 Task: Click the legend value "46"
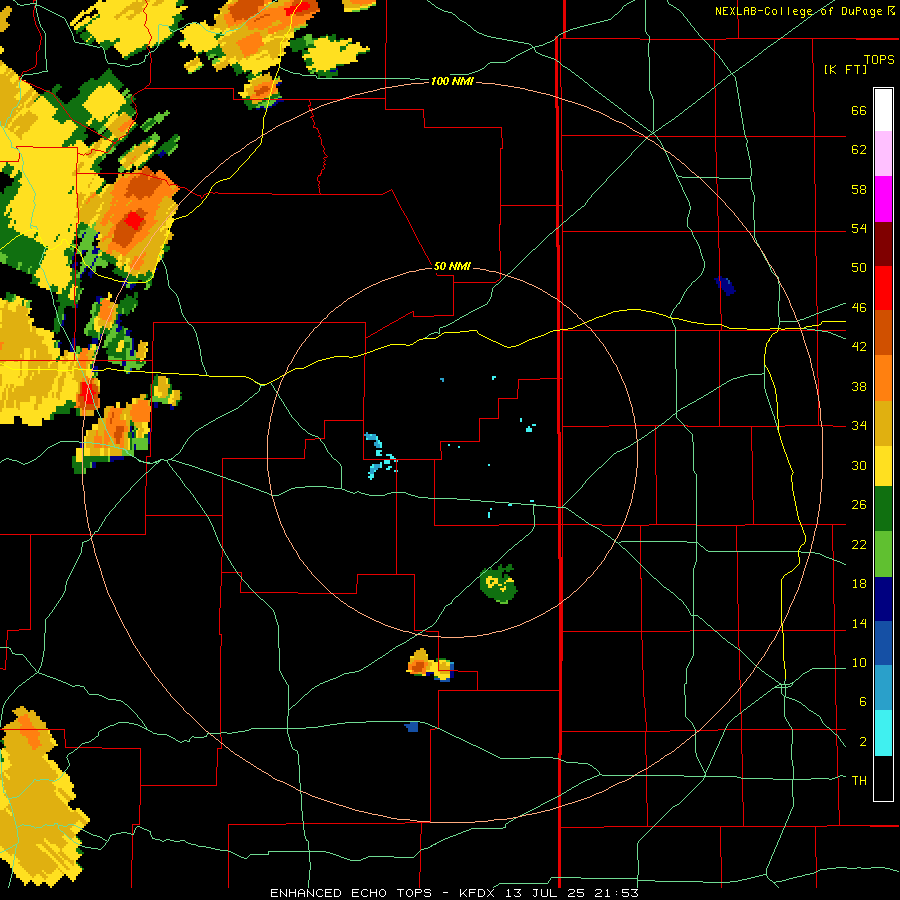click(x=859, y=308)
